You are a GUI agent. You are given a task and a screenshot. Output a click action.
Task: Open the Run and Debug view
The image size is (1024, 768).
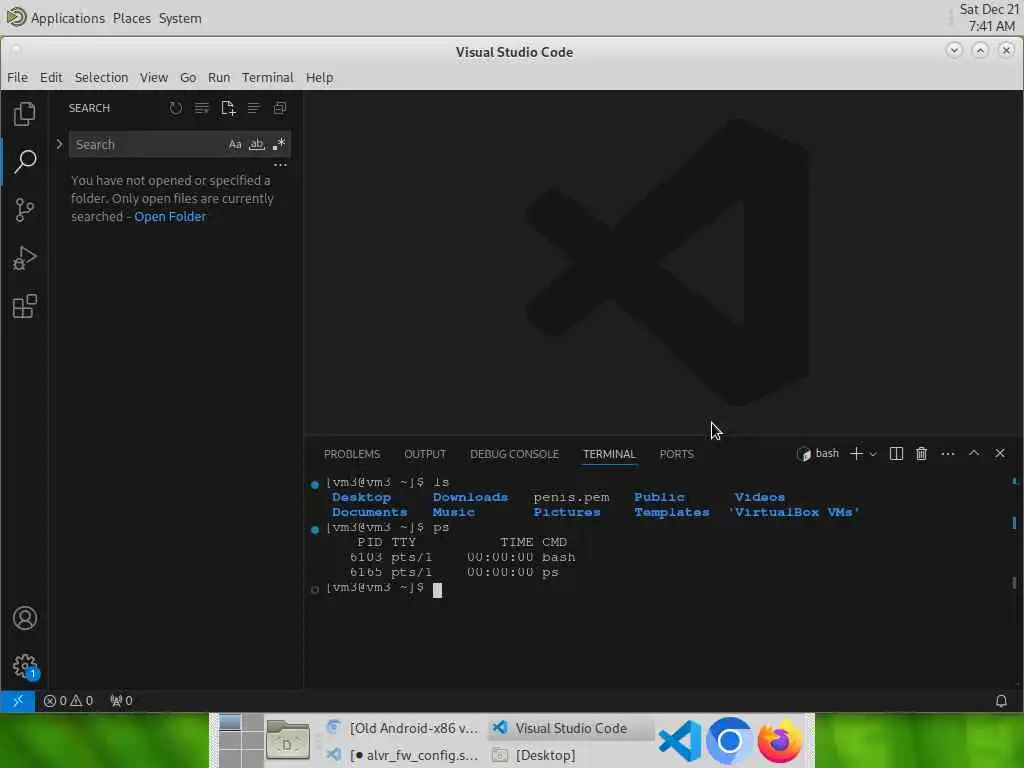pyautogui.click(x=24, y=258)
